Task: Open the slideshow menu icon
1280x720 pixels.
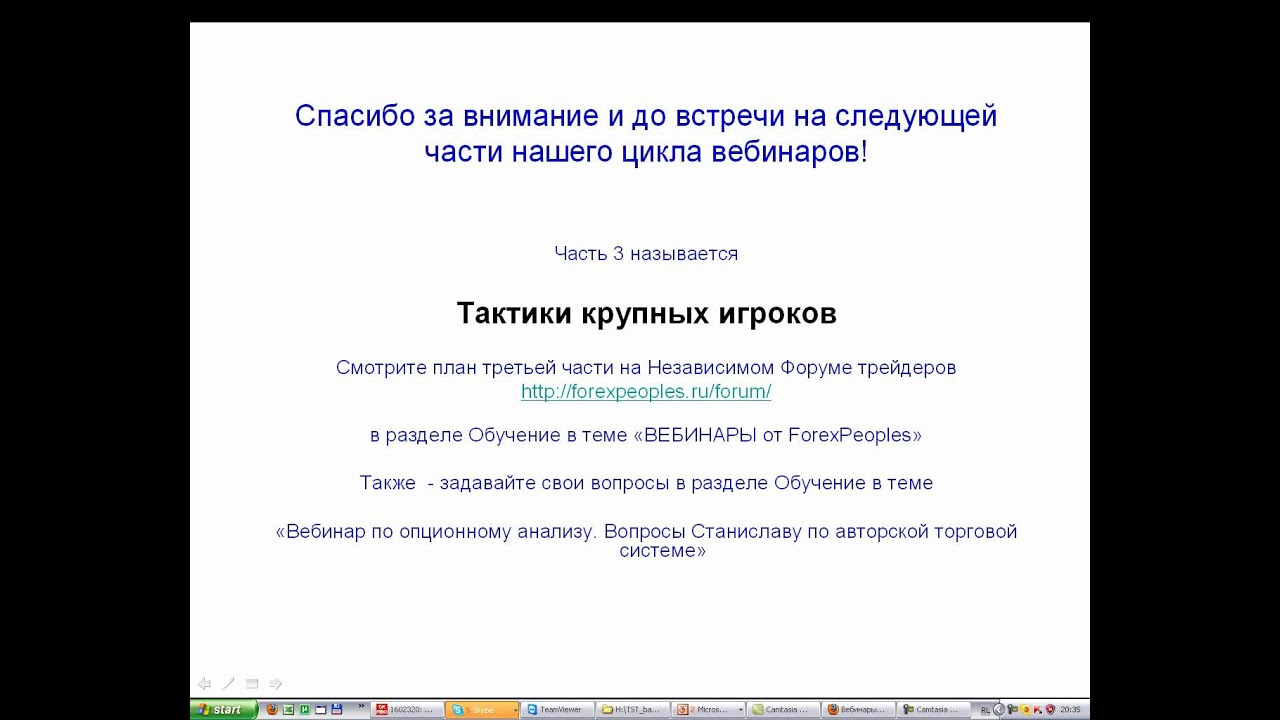Action: [252, 684]
